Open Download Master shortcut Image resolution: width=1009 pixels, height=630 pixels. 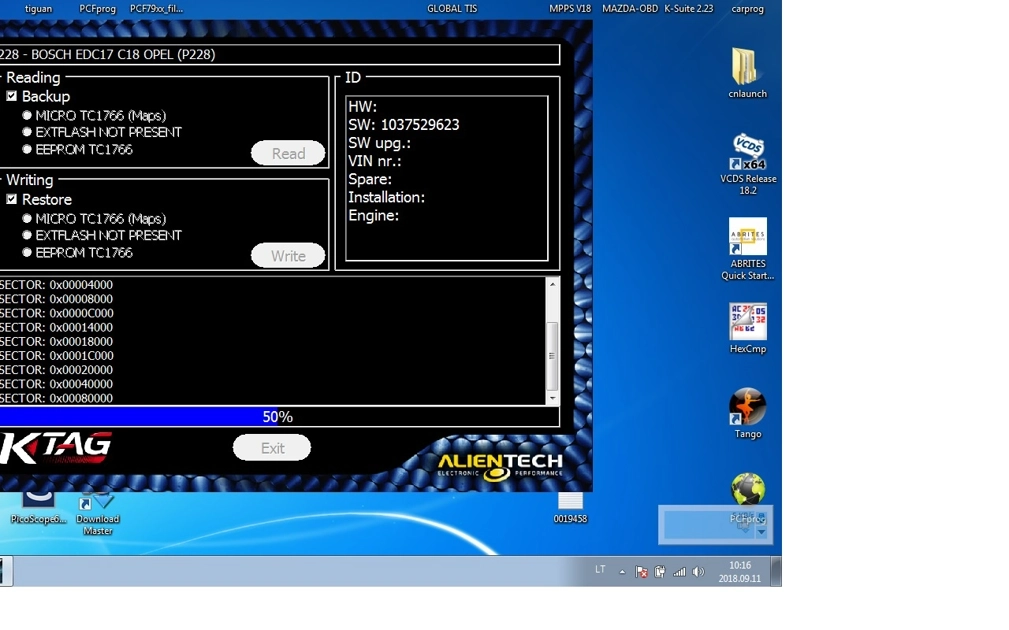pyautogui.click(x=97, y=512)
